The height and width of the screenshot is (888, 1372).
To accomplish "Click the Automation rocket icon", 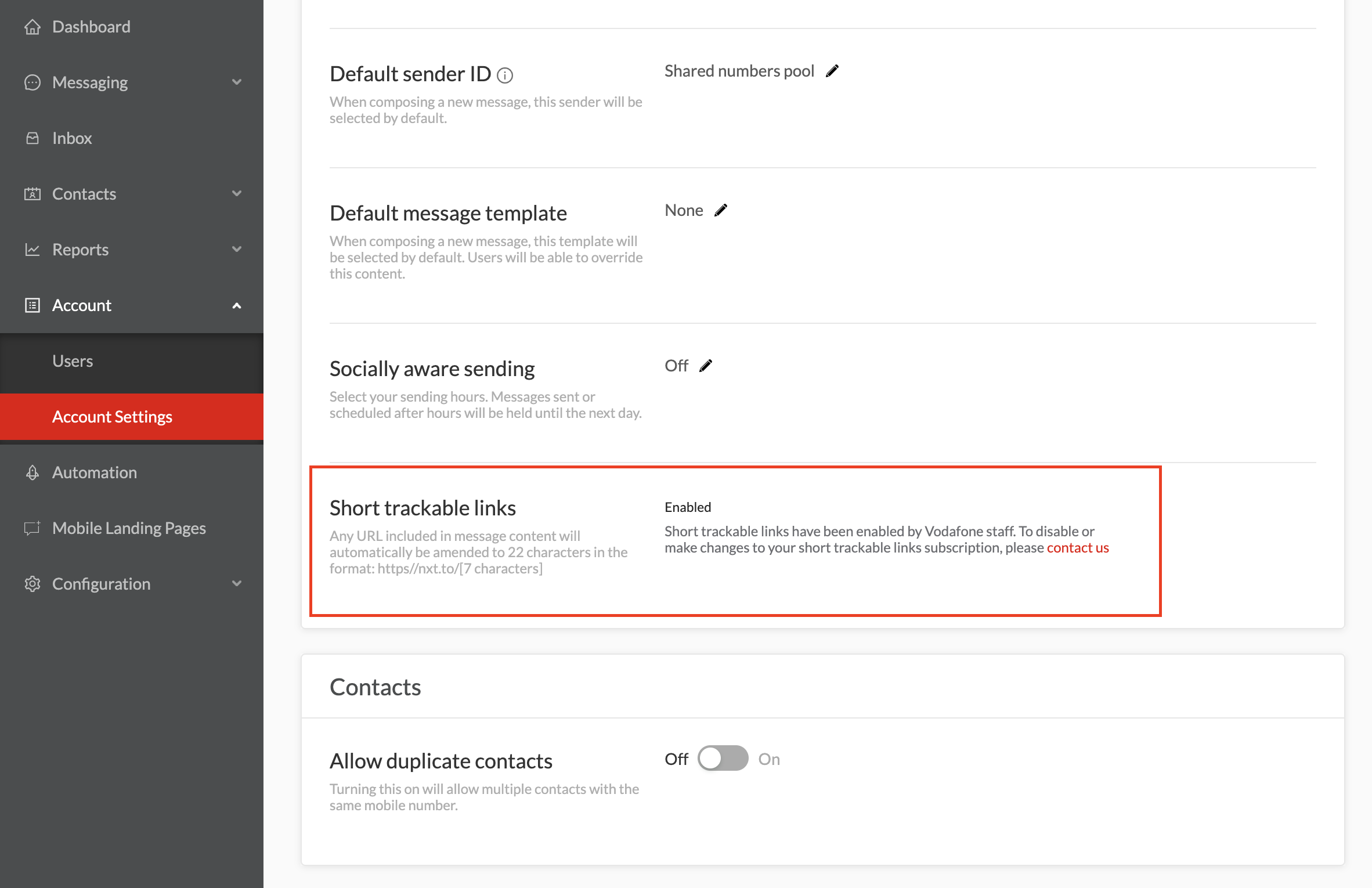I will (x=33, y=472).
